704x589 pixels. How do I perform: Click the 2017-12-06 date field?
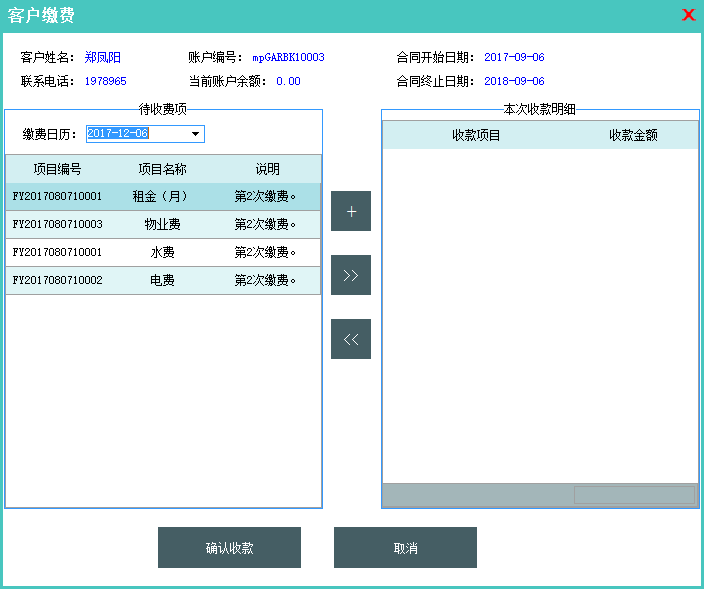[135, 134]
